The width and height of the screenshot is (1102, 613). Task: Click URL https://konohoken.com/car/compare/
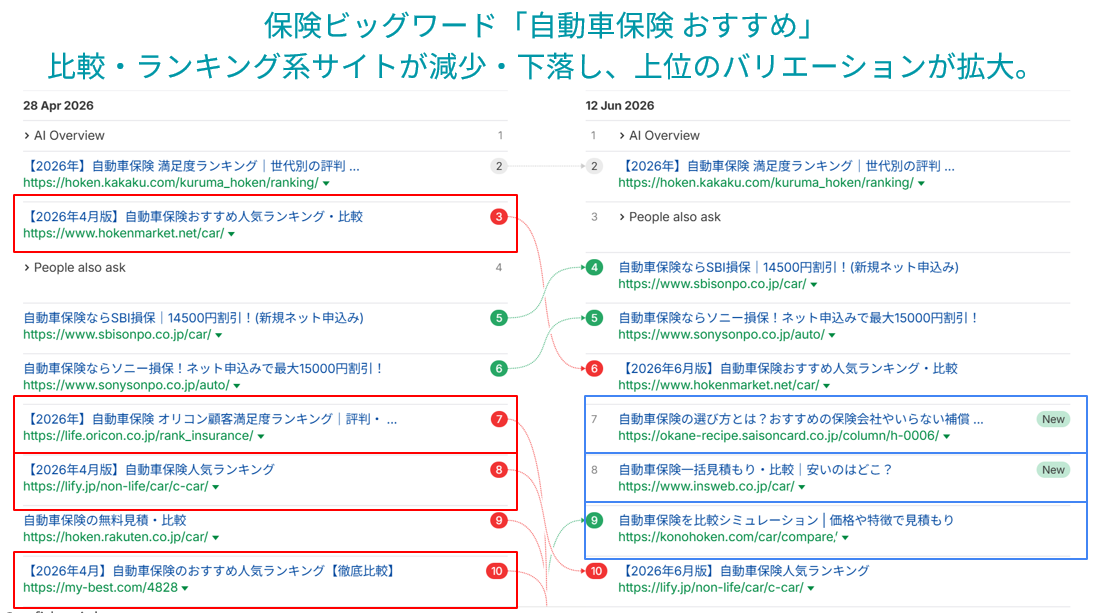728,537
